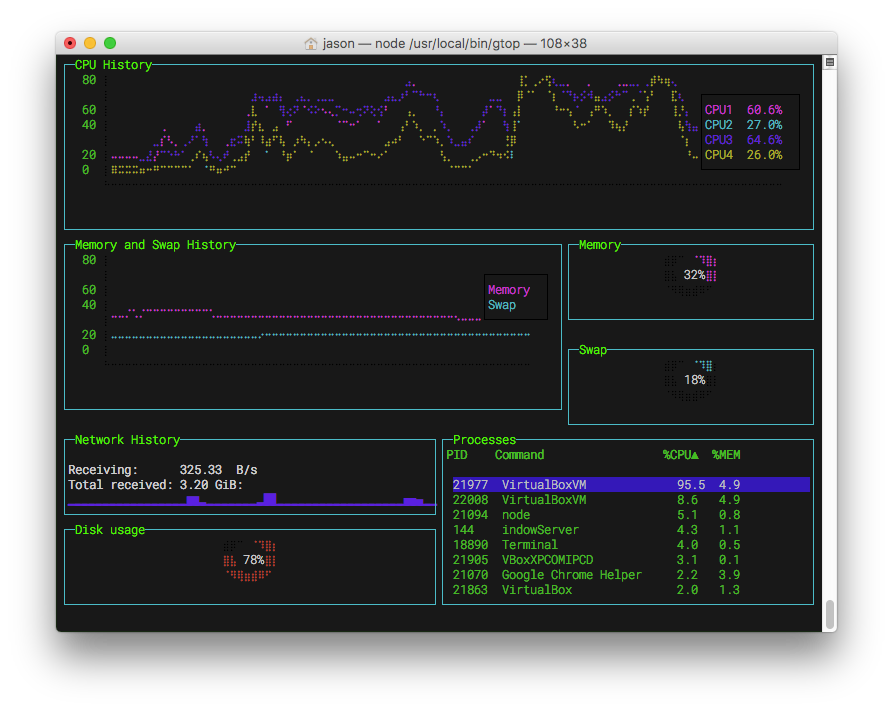Click the %CPU sort arrow indicator
Screen dimensions: 893x712
click(694, 455)
